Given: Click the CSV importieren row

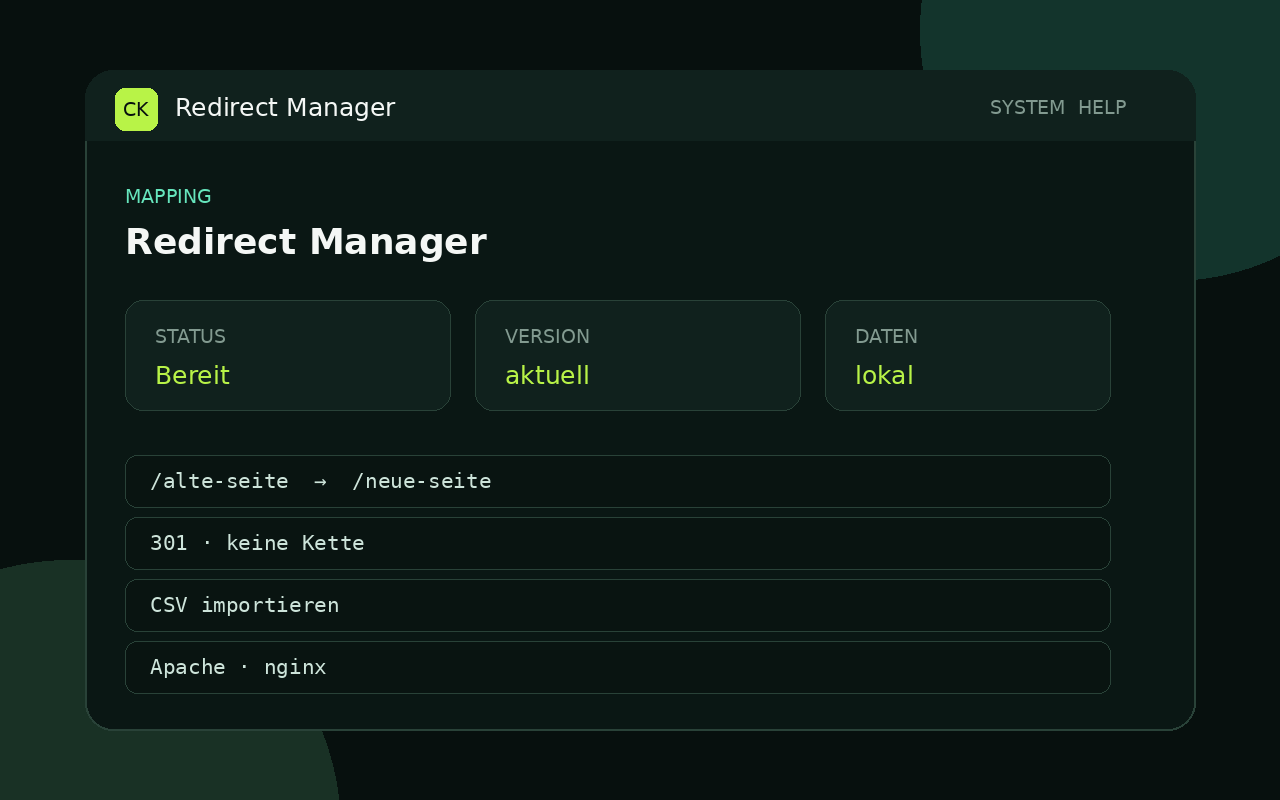Looking at the screenshot, I should [618, 605].
